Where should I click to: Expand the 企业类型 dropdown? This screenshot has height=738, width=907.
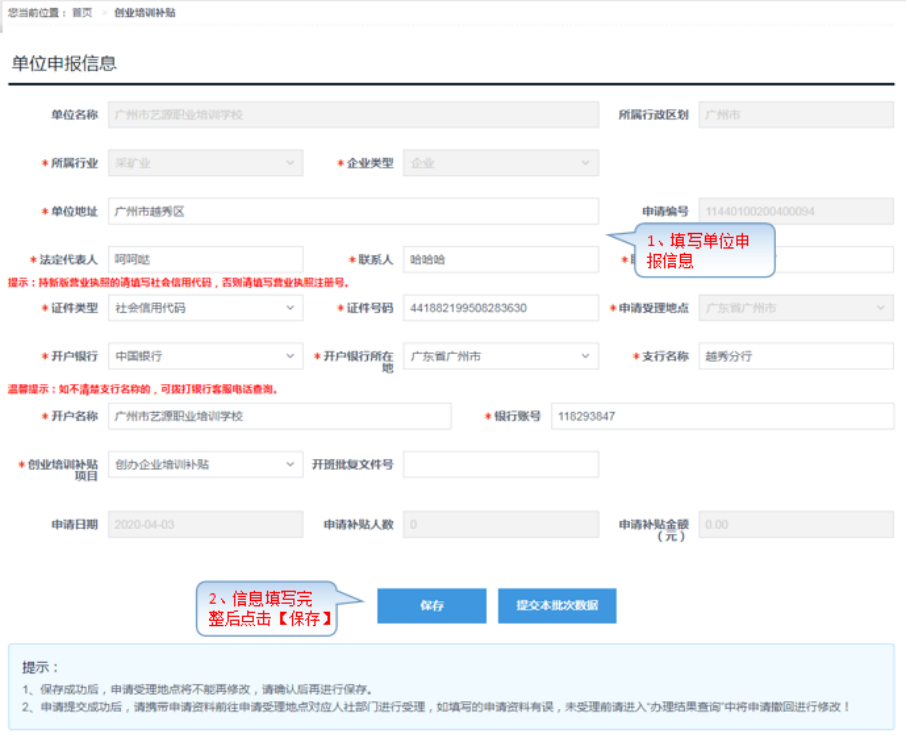click(500, 163)
